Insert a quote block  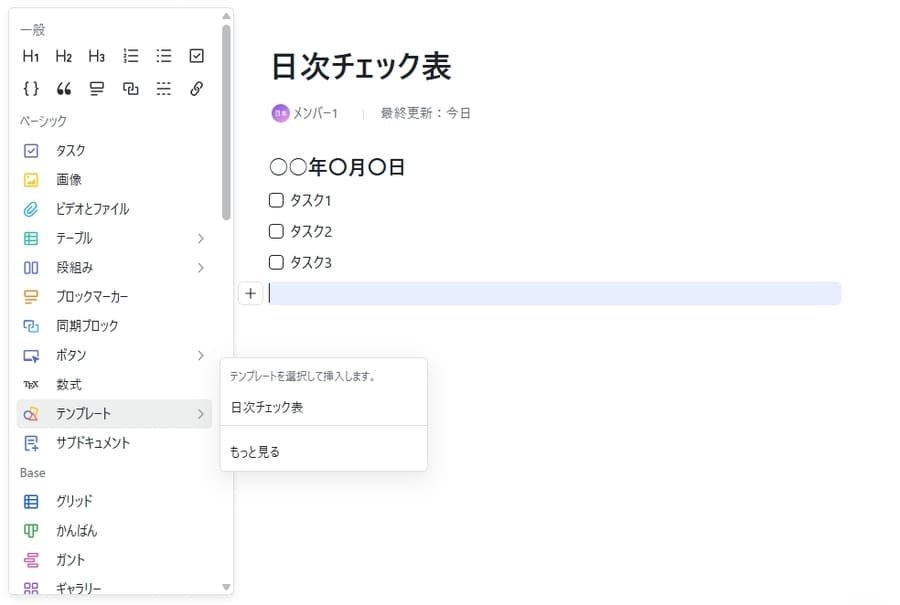click(63, 88)
